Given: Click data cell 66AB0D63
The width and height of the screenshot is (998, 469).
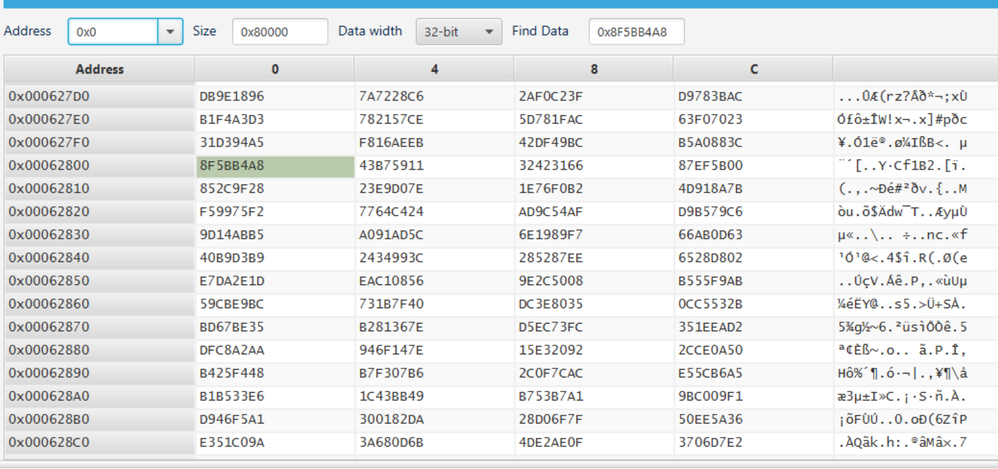Looking at the screenshot, I should (x=754, y=235).
